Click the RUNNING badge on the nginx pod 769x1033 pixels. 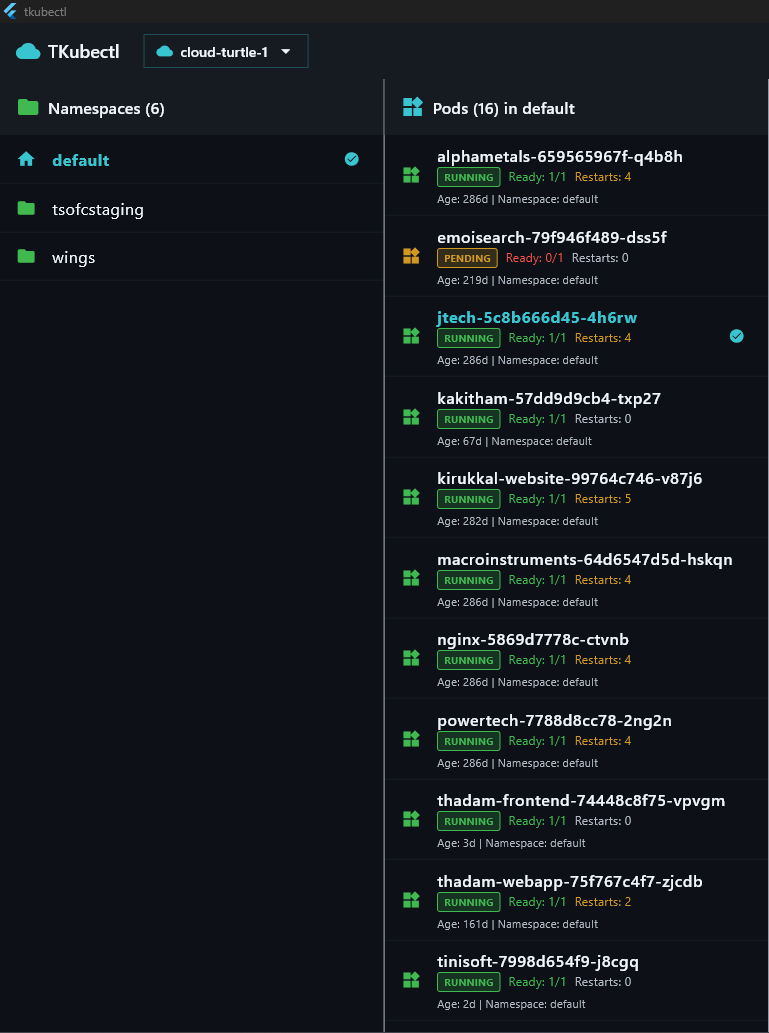[468, 660]
